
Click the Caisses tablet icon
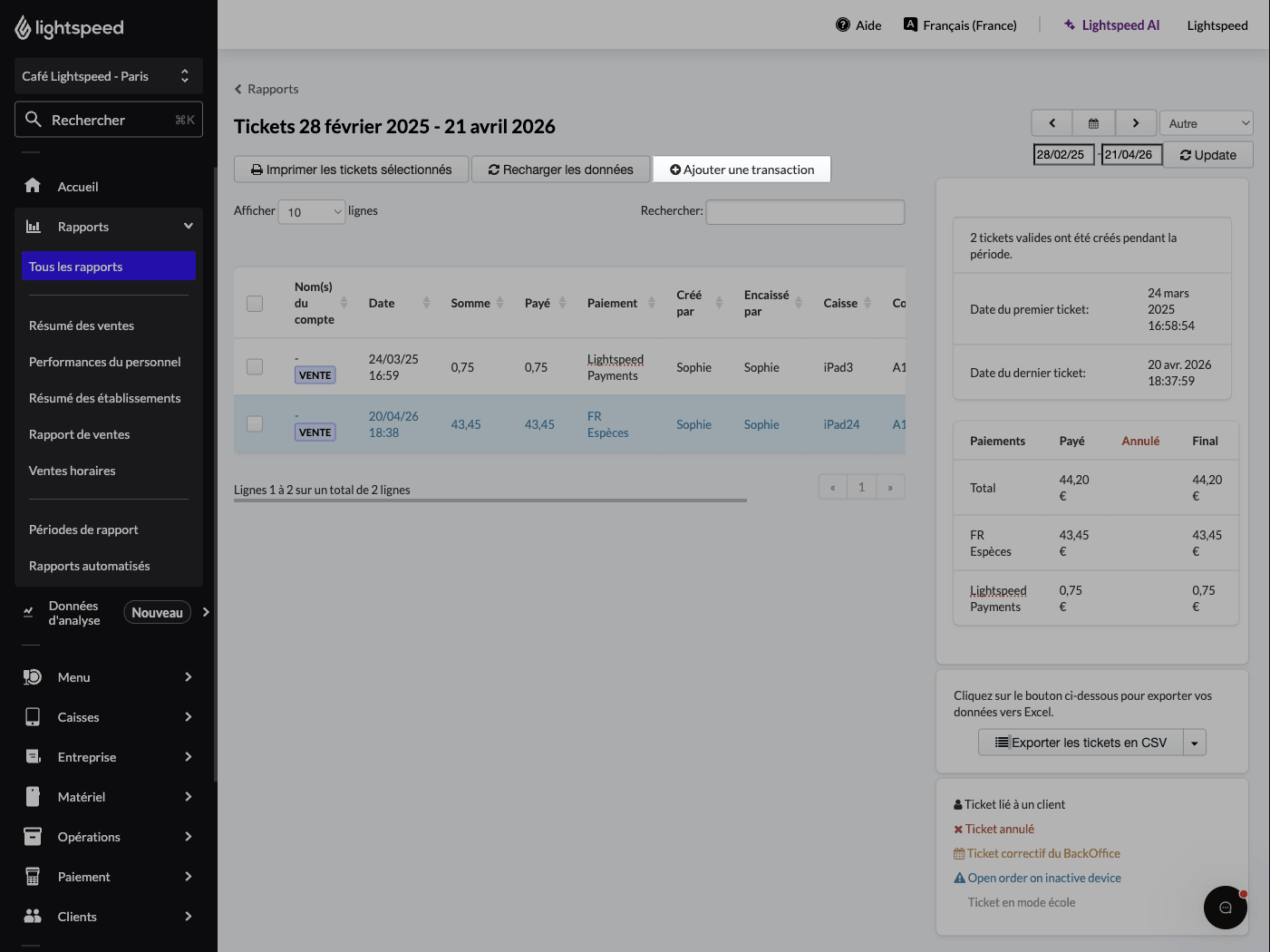click(x=33, y=717)
